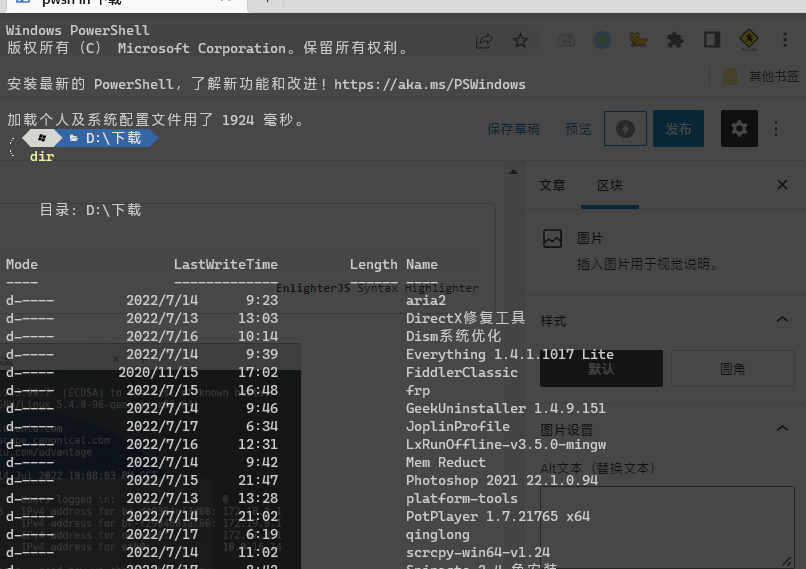
Task: Click 保存草稿 to save the draft
Action: 514,129
